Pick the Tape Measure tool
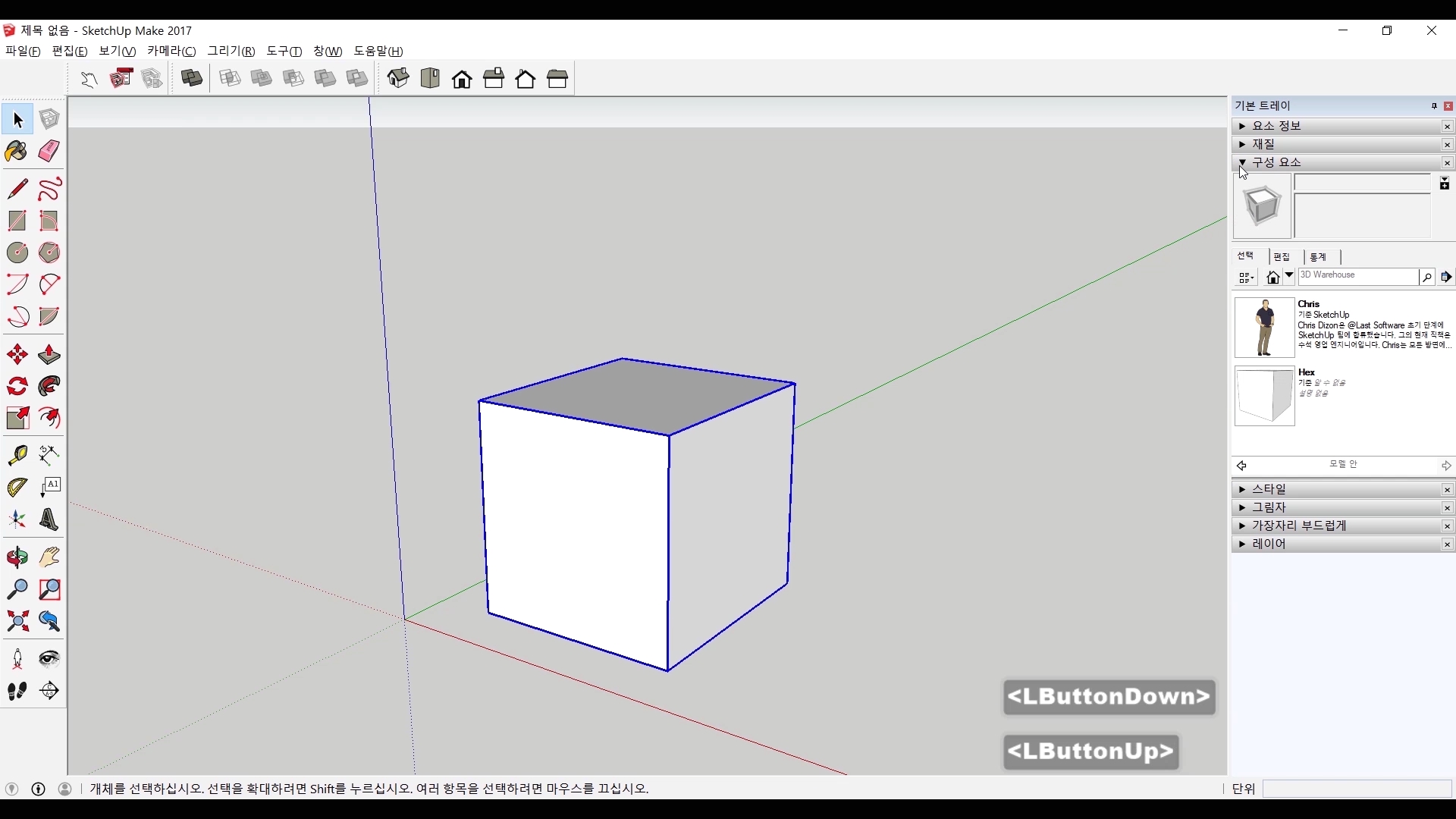The width and height of the screenshot is (1456, 819). pos(17,455)
